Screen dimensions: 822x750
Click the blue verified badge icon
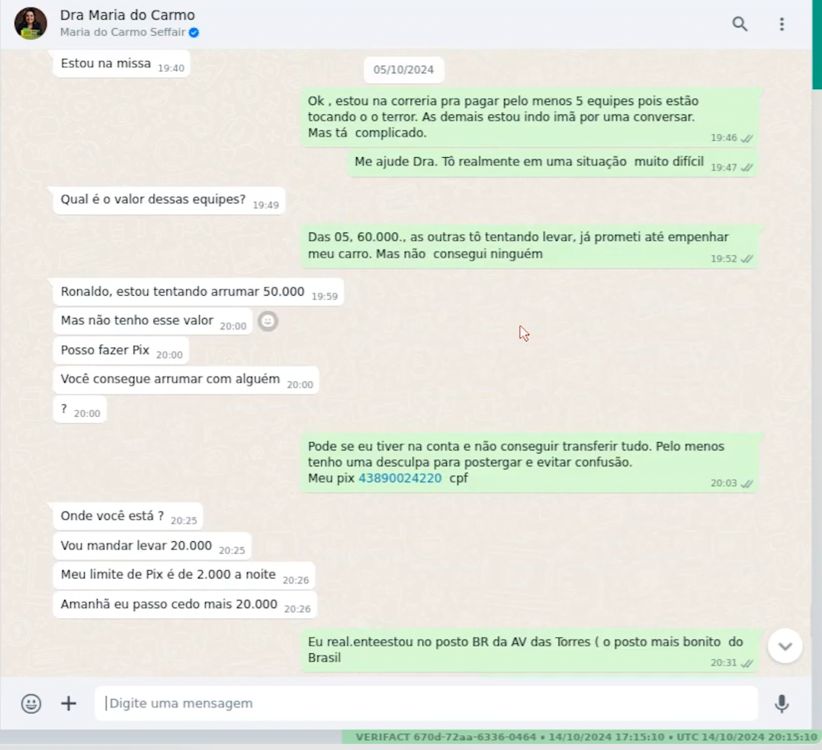pos(194,32)
